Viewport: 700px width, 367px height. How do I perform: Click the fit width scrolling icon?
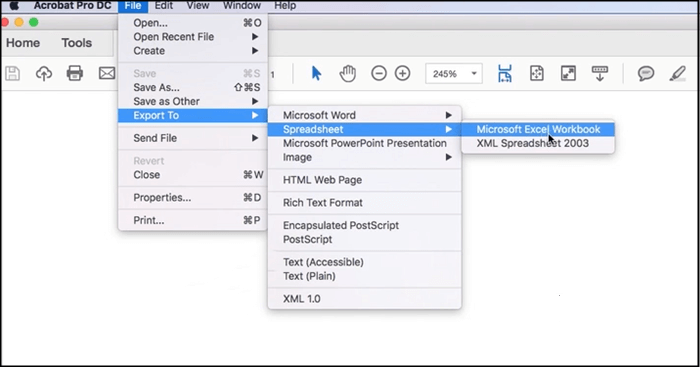(x=505, y=73)
